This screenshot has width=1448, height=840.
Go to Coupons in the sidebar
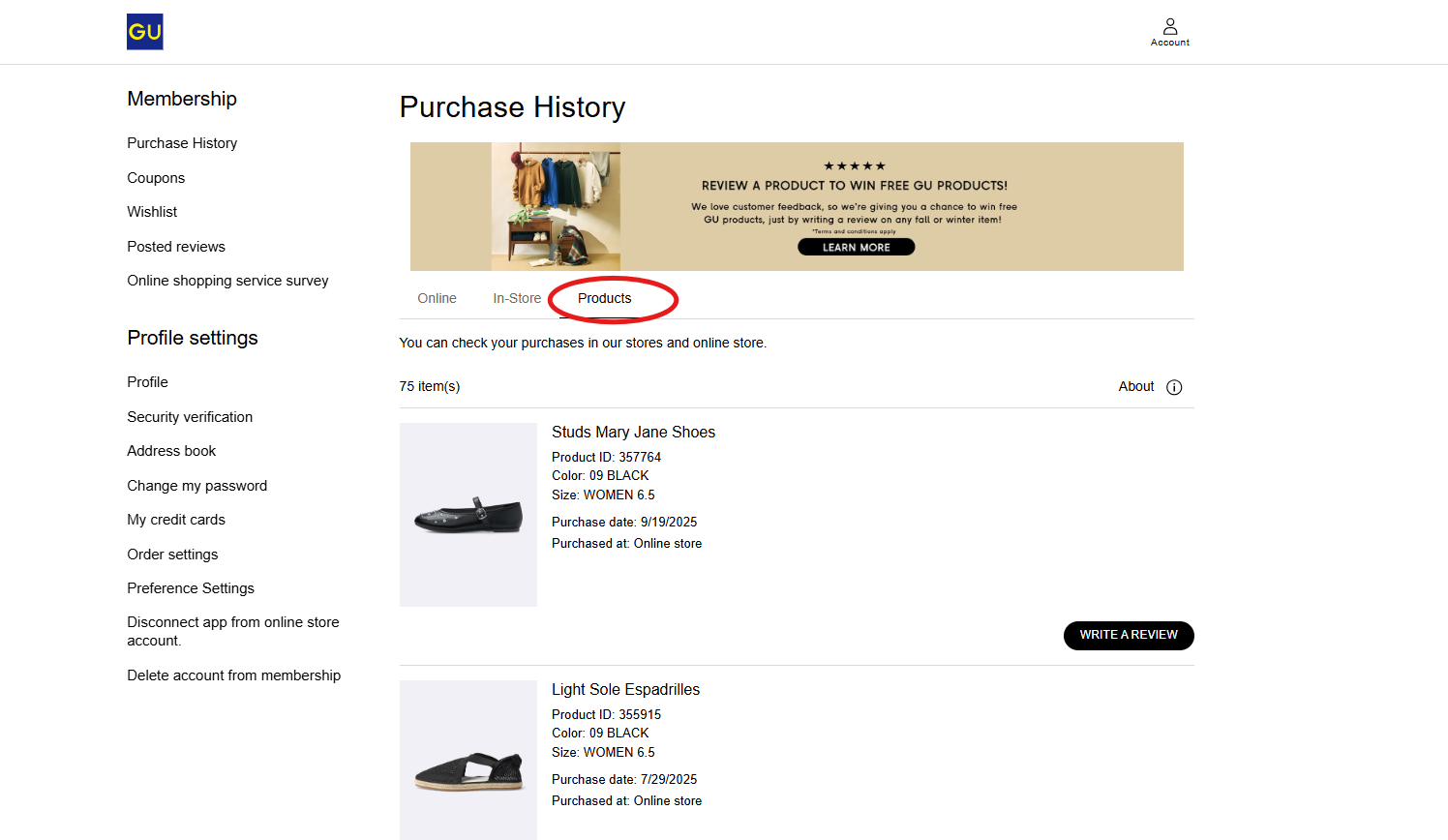tap(156, 178)
